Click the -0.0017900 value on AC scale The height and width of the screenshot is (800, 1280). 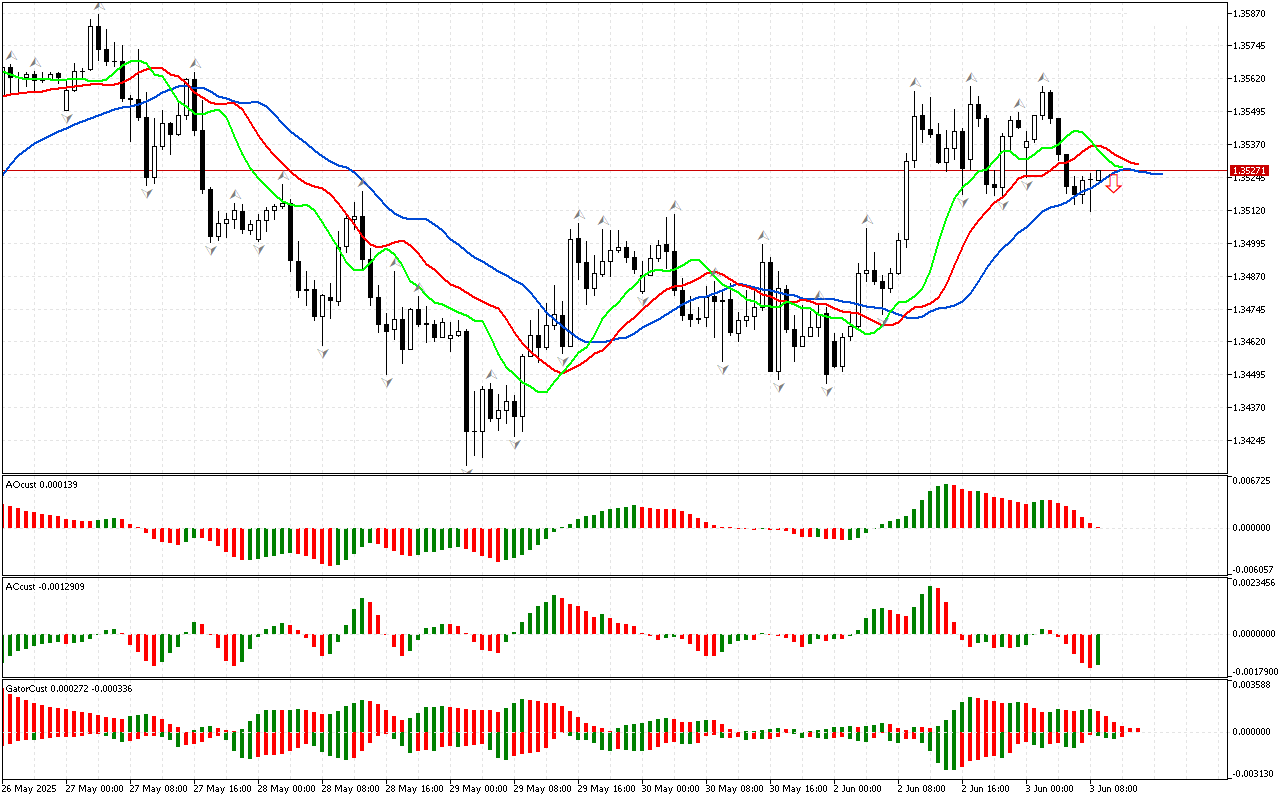click(1249, 671)
